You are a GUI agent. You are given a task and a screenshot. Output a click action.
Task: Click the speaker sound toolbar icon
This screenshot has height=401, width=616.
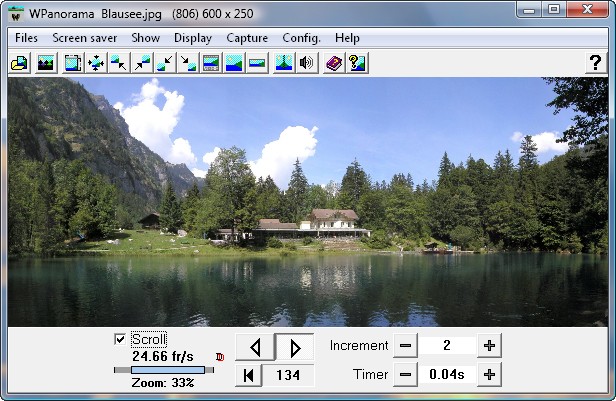coord(307,63)
